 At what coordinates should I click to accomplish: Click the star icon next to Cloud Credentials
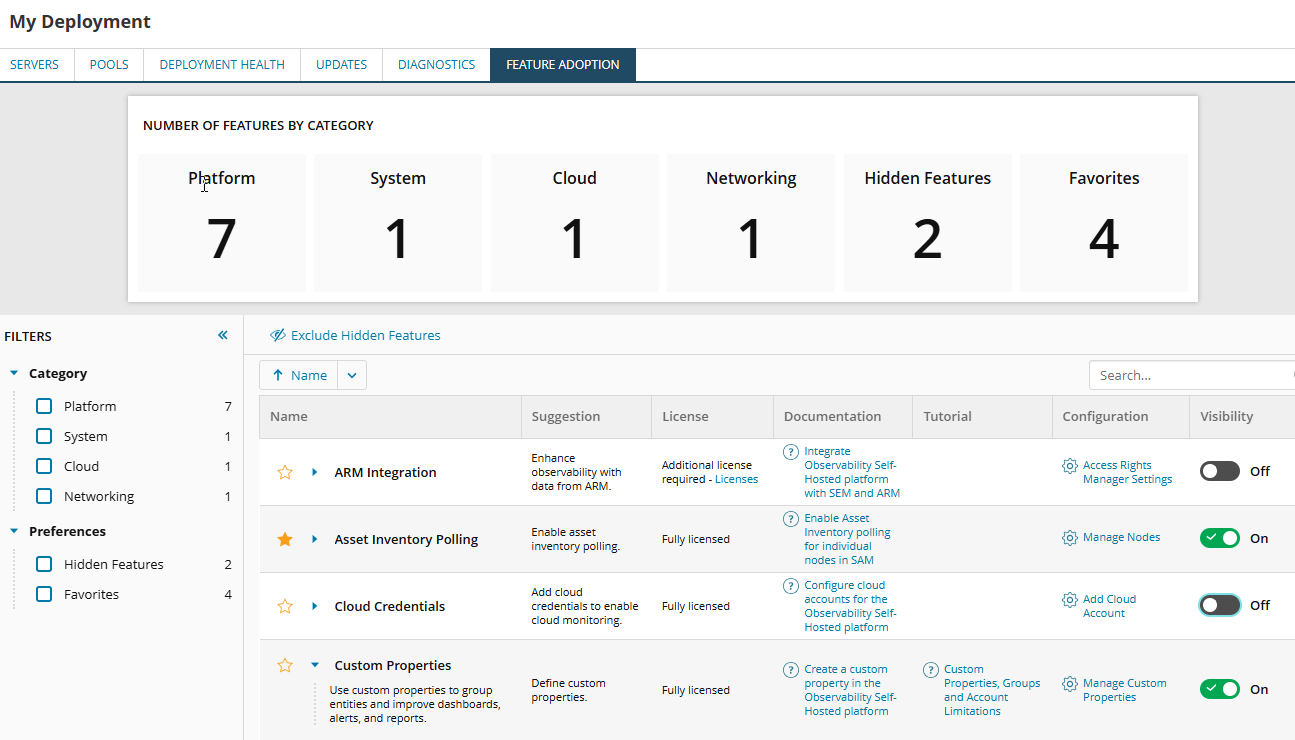(x=285, y=606)
